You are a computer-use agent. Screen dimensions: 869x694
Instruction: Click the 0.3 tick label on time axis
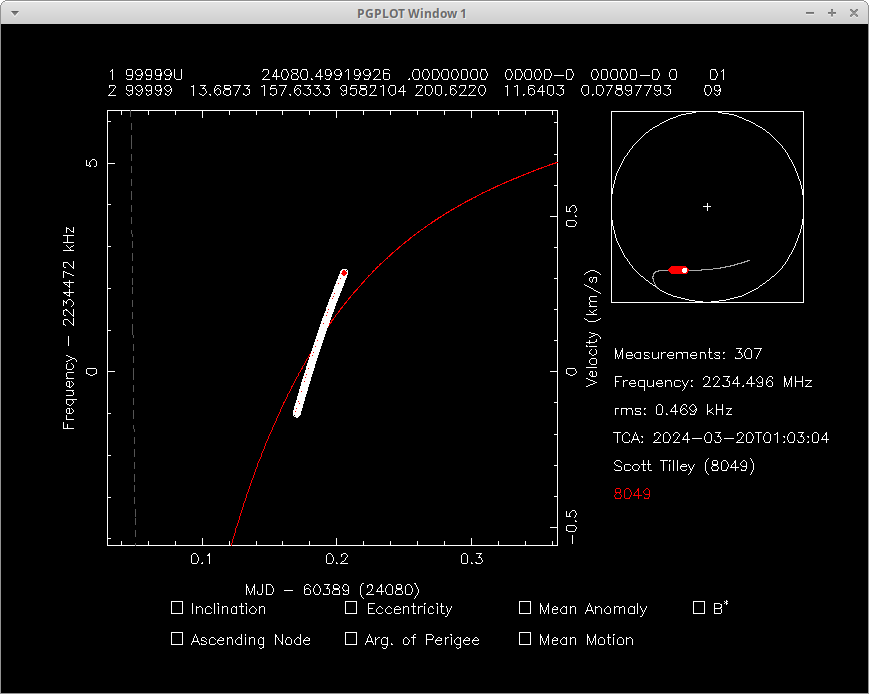pos(472,559)
